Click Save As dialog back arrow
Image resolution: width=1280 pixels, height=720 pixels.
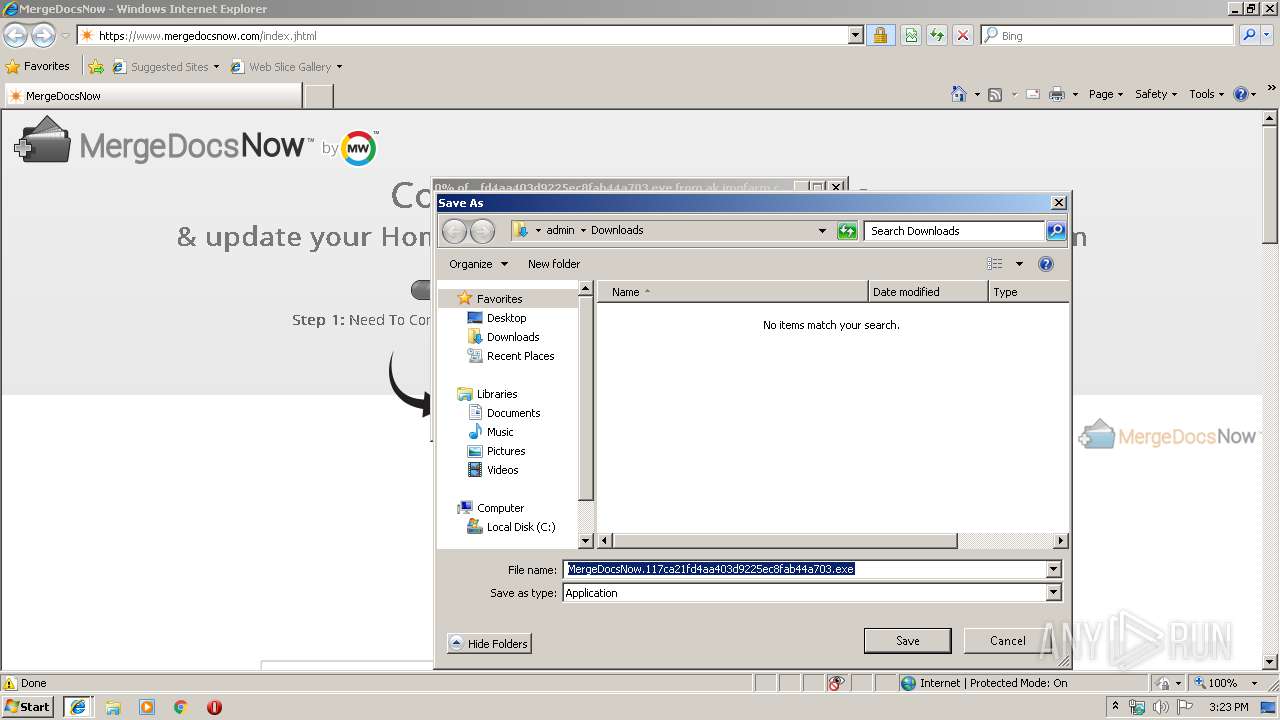point(454,231)
